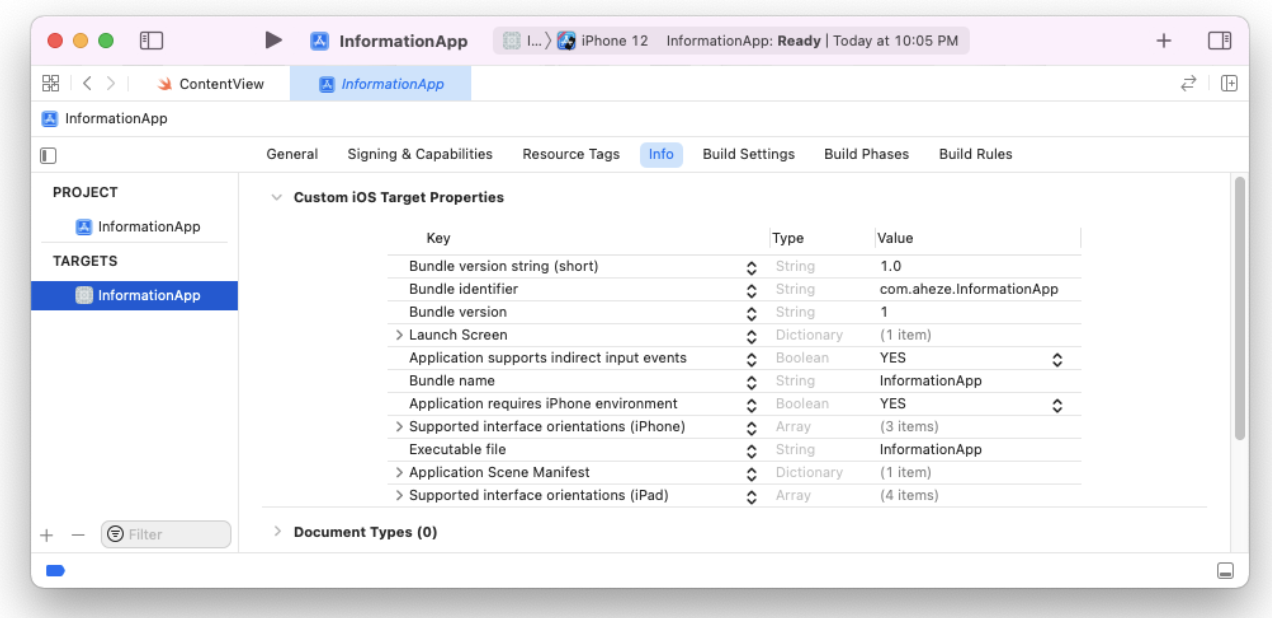Expand Supported interface orientations (iPad) row
1272x618 pixels.
point(400,495)
